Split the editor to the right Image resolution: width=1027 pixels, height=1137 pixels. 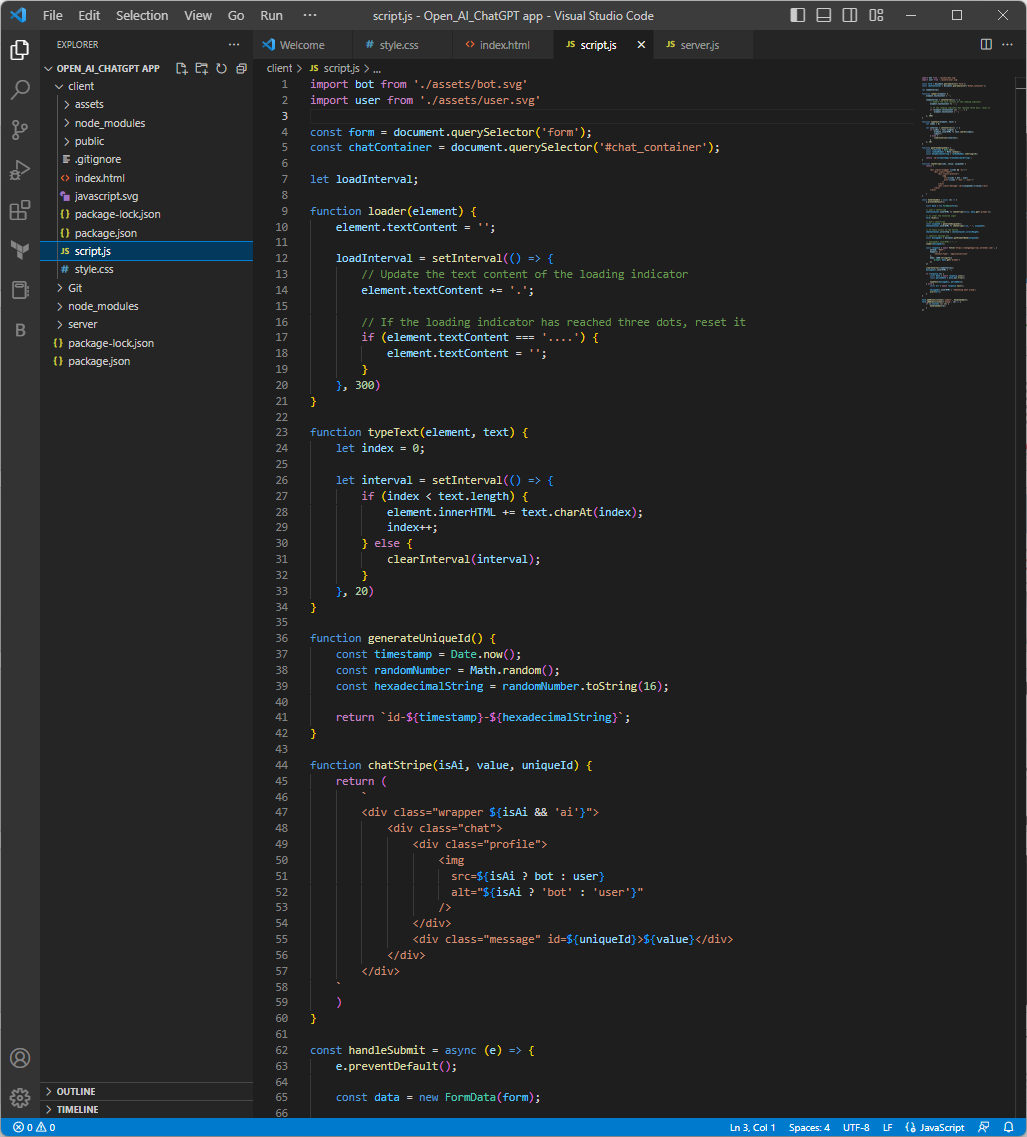[x=986, y=44]
